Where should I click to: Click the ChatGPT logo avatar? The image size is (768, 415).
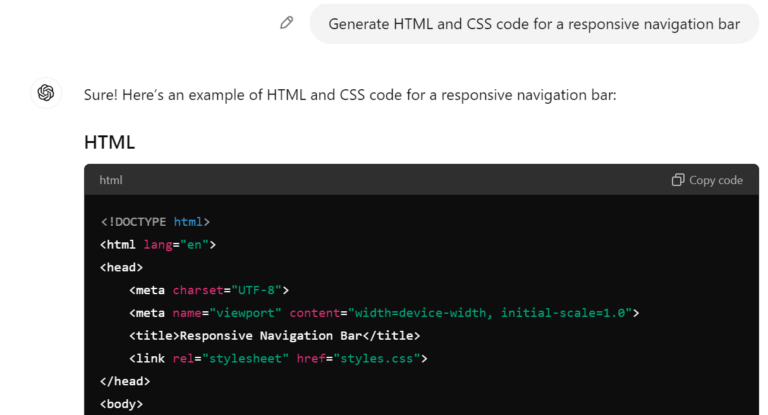[x=45, y=93]
